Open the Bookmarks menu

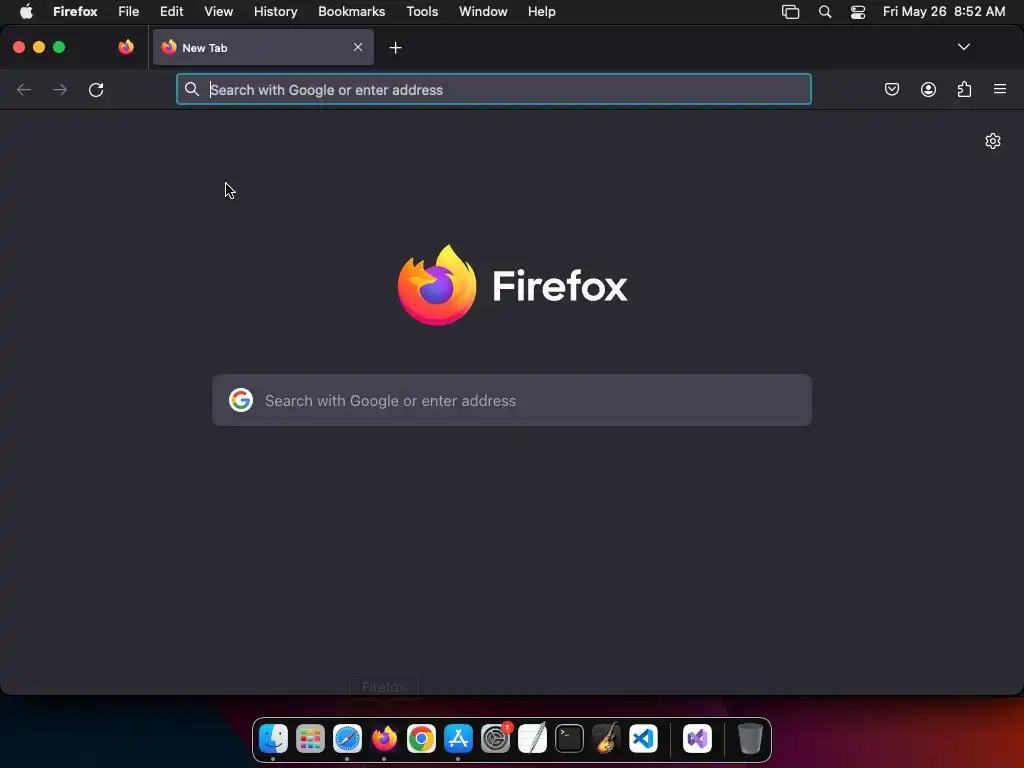point(351,12)
